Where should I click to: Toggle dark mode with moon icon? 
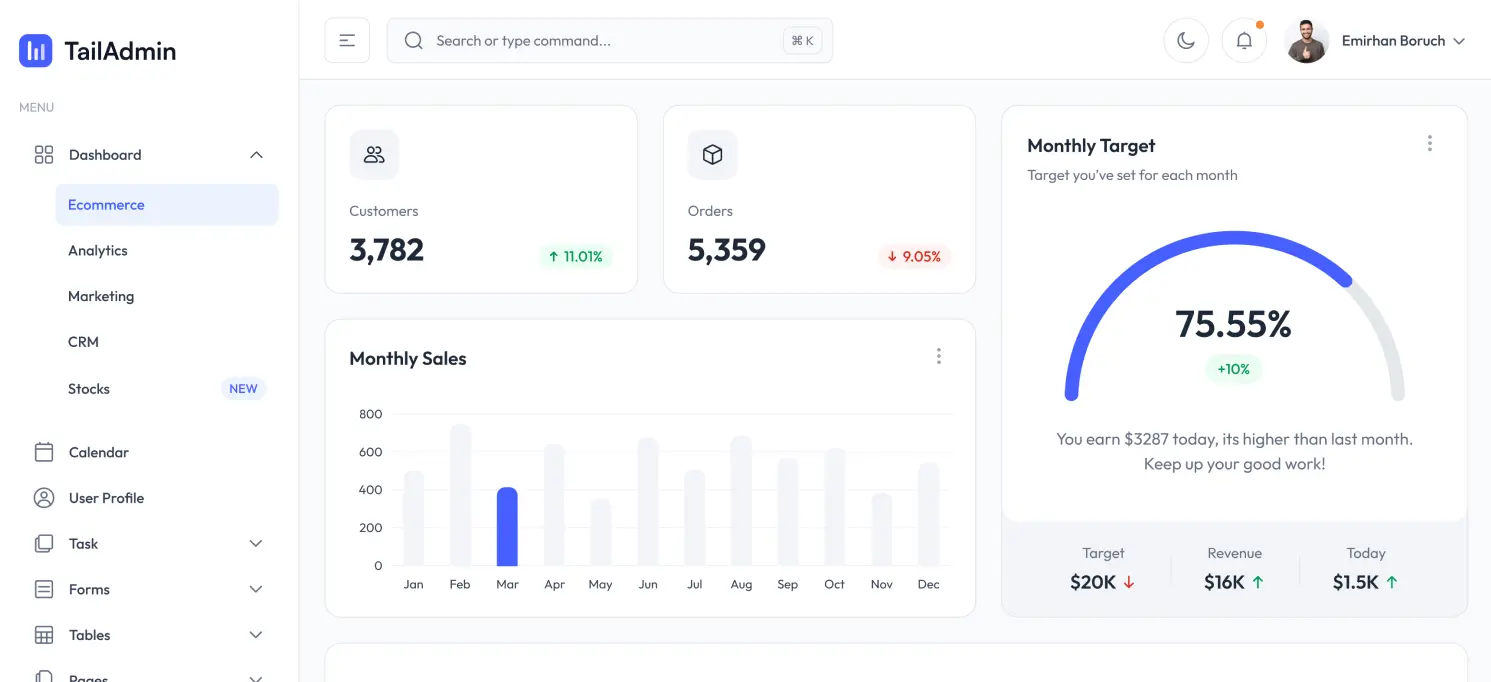point(1186,41)
